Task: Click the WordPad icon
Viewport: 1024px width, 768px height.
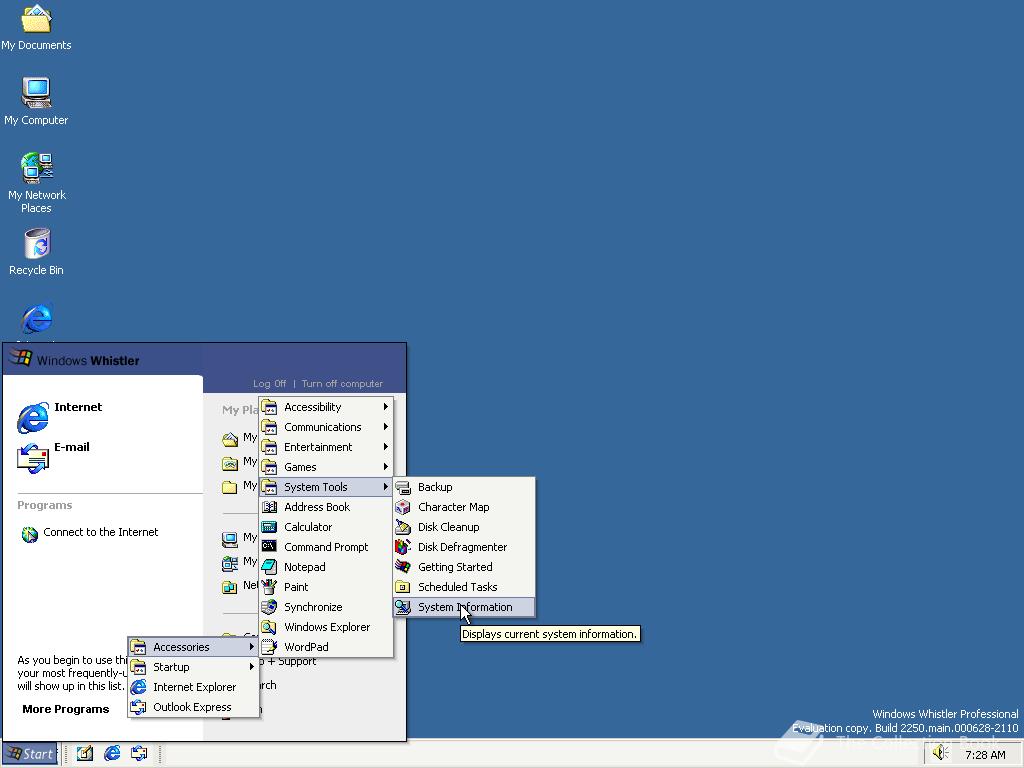Action: point(269,647)
